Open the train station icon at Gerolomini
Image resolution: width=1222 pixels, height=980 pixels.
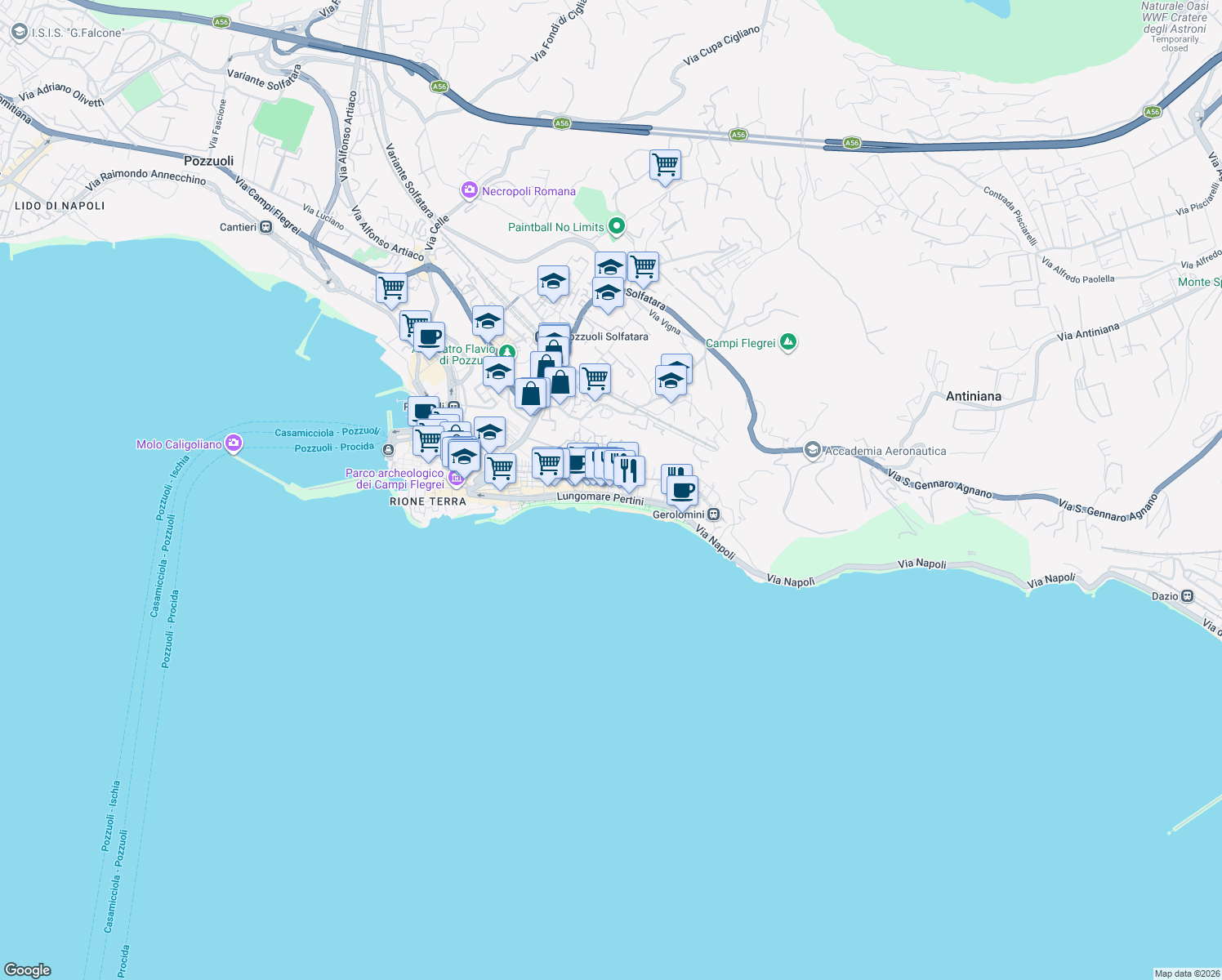[x=712, y=515]
